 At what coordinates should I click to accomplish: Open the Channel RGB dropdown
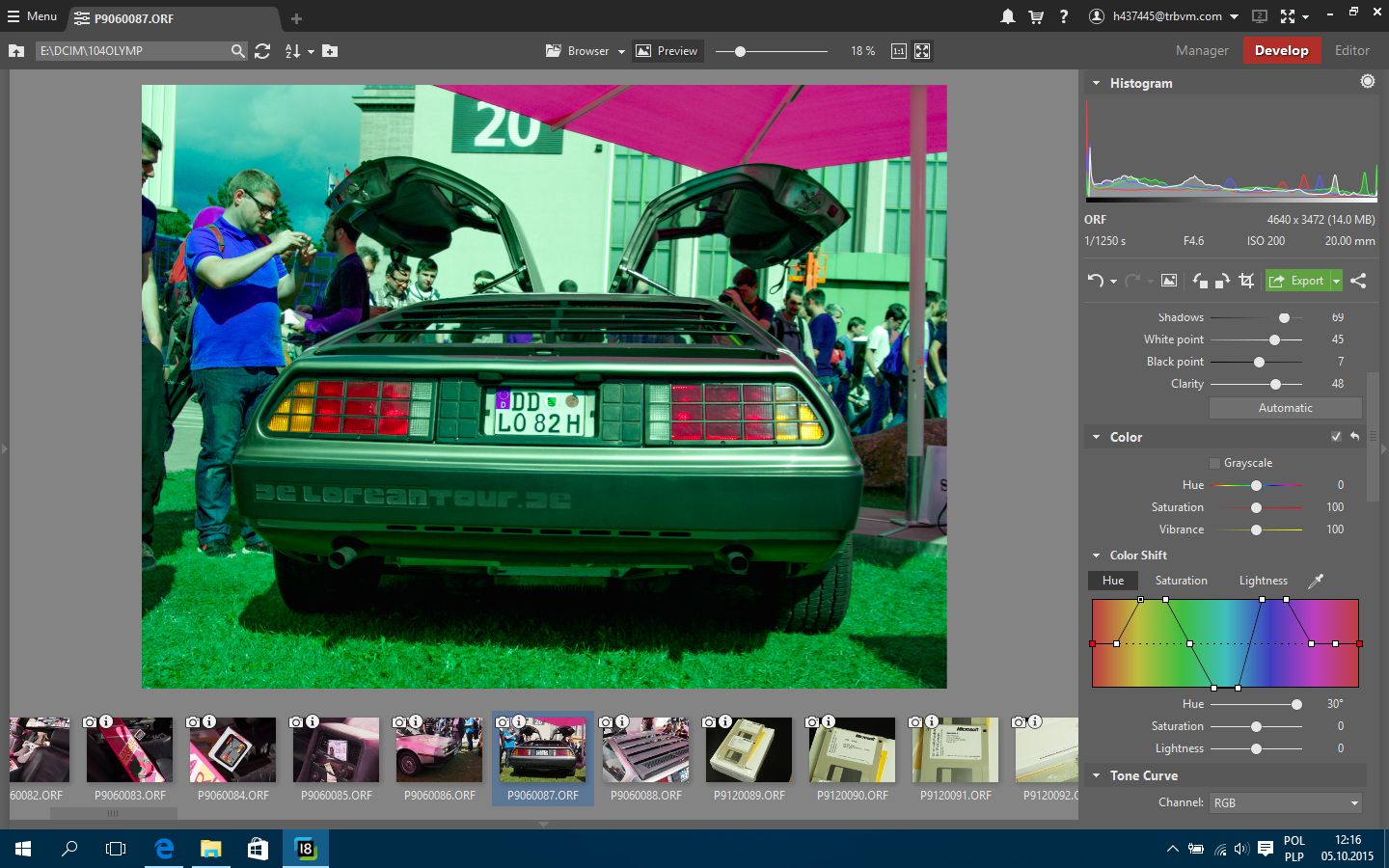click(x=1285, y=802)
